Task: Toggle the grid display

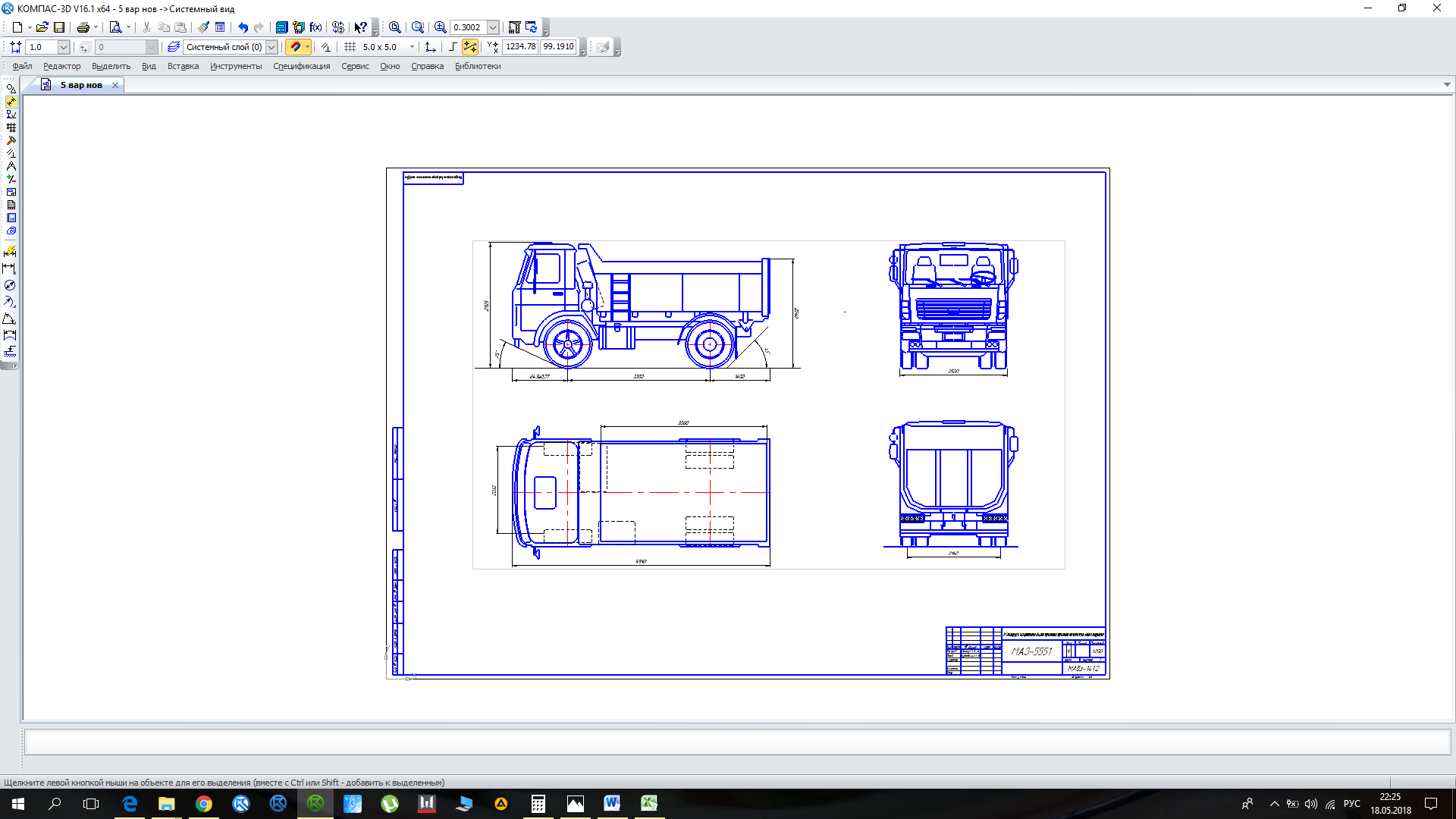Action: click(x=350, y=47)
